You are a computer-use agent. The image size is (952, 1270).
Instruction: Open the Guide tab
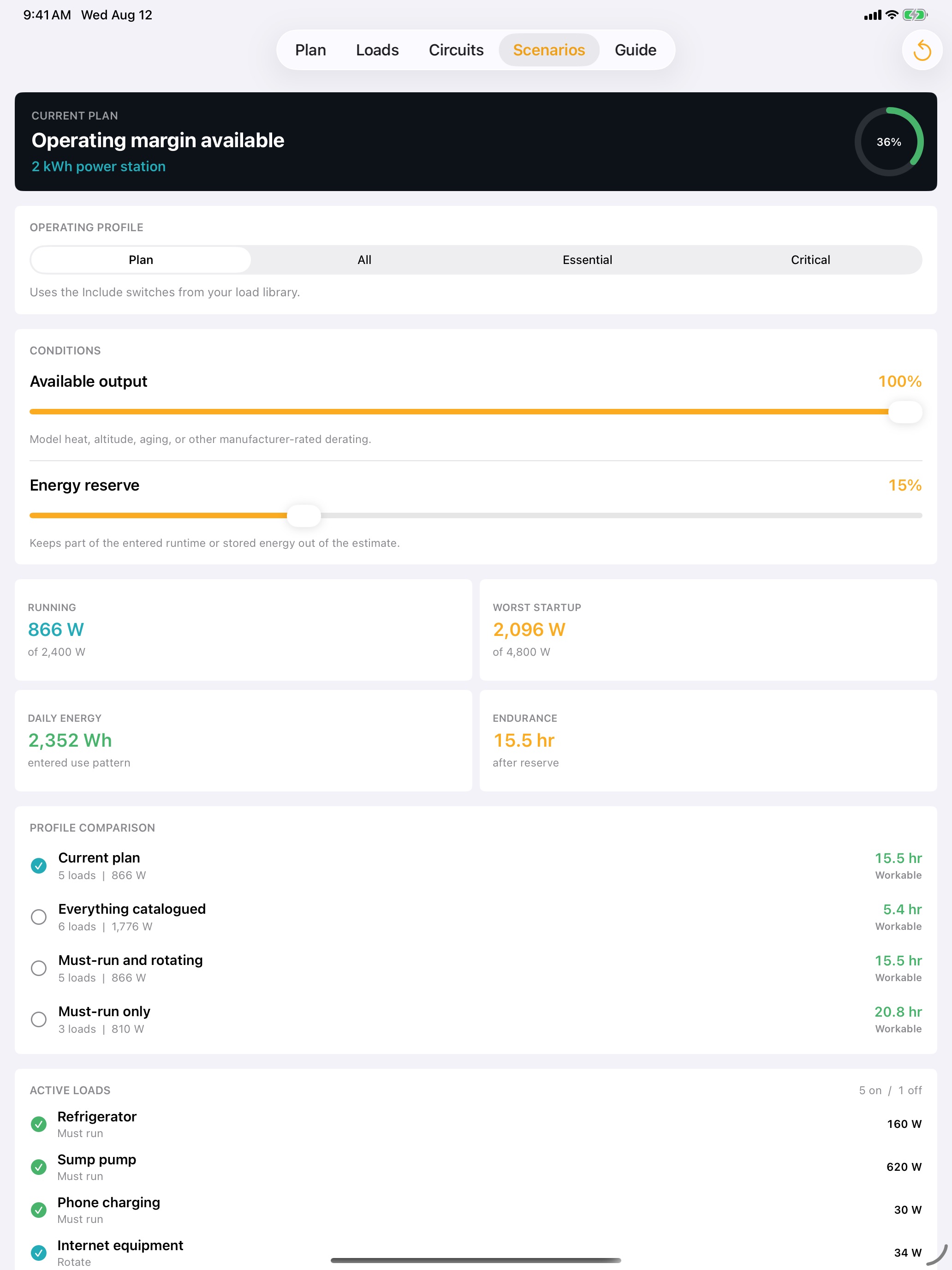coord(635,50)
